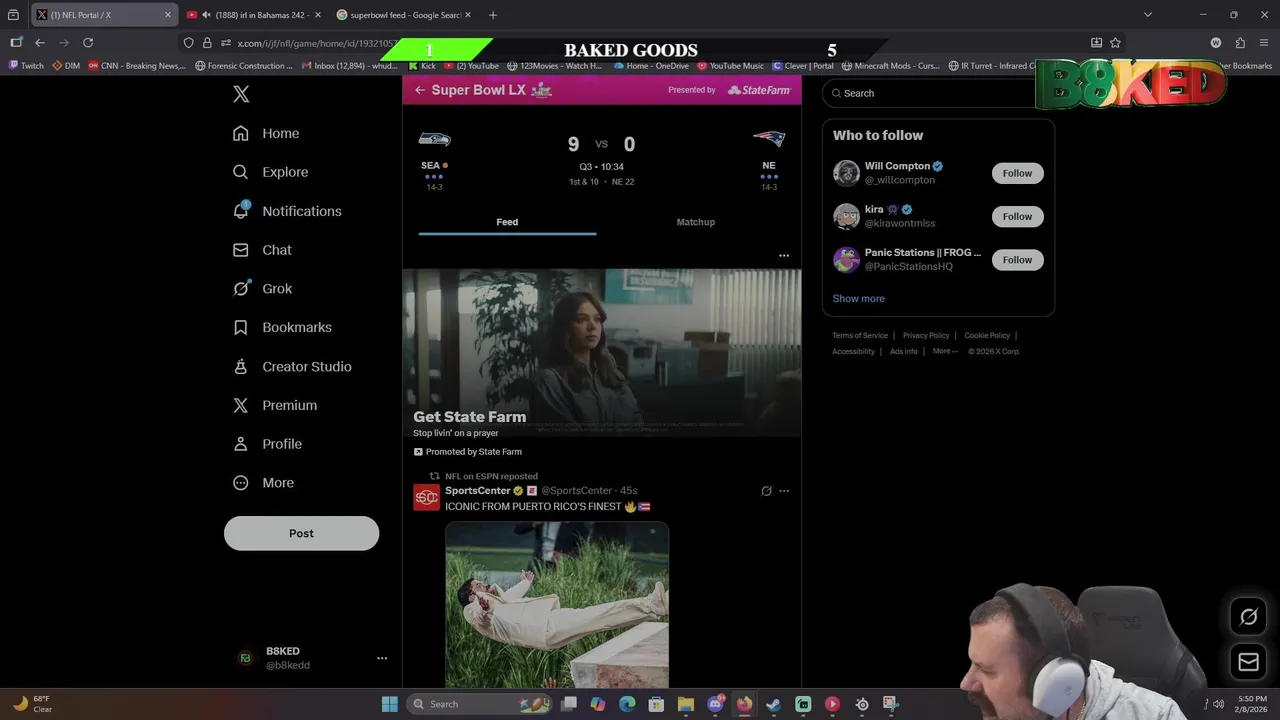Open the account menu dots beside B8KED
This screenshot has width=1280, height=720.
click(x=382, y=658)
